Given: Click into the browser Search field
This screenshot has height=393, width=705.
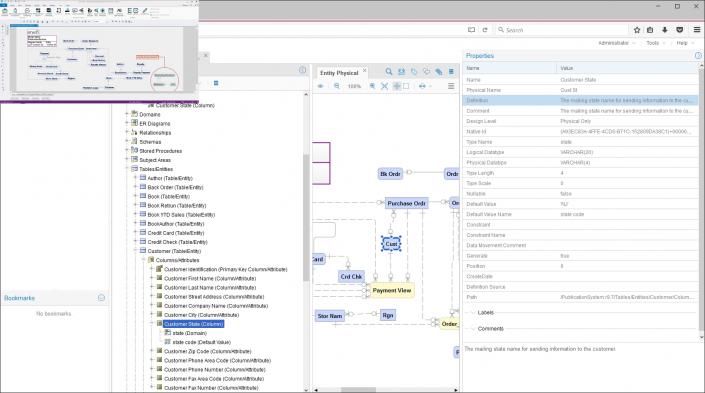Looking at the screenshot, I should tap(562, 30).
